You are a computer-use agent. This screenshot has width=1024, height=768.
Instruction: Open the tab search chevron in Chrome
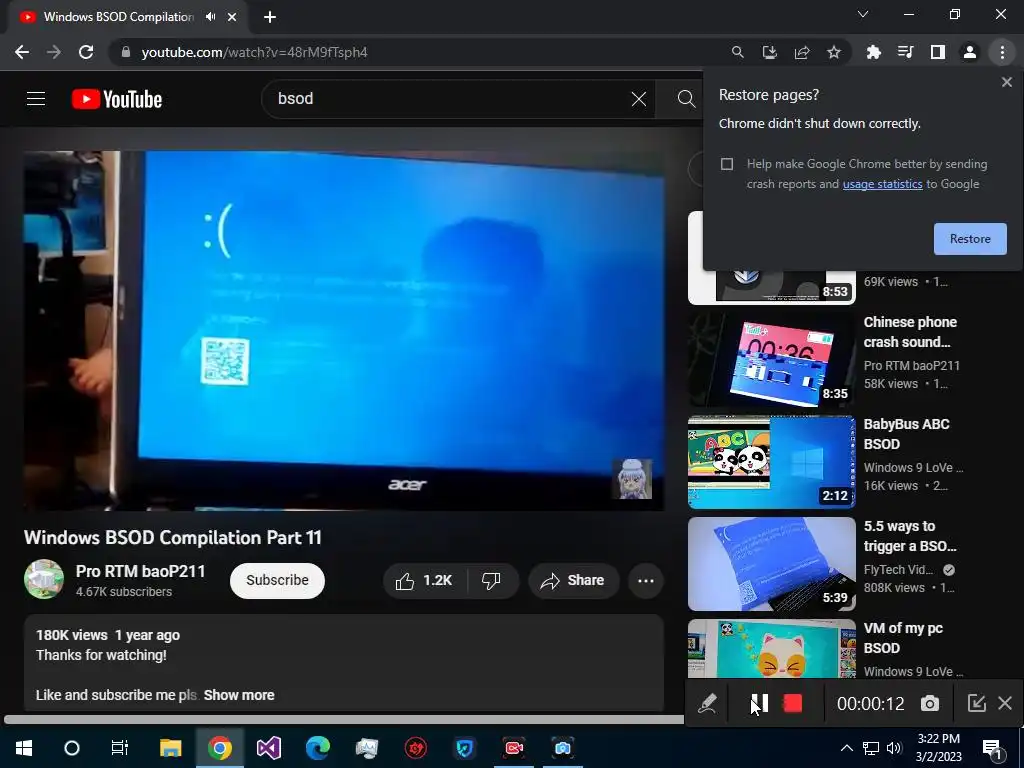point(863,14)
